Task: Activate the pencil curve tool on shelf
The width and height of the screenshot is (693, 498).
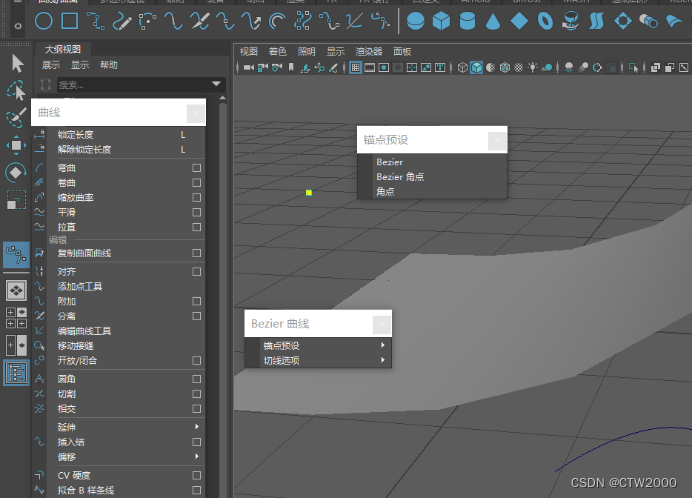Action: [122, 21]
